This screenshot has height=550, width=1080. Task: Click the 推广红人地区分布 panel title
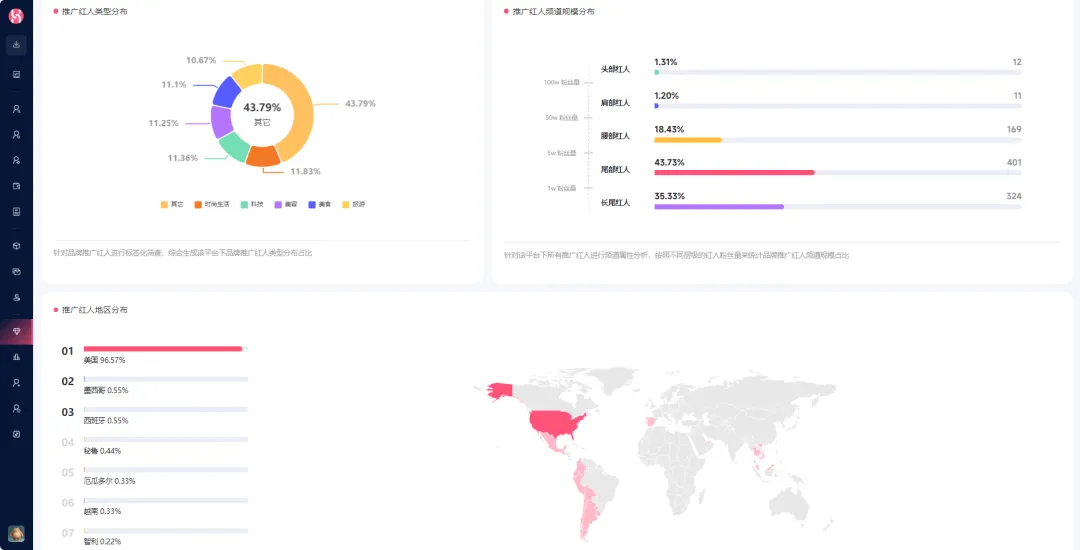tap(94, 310)
